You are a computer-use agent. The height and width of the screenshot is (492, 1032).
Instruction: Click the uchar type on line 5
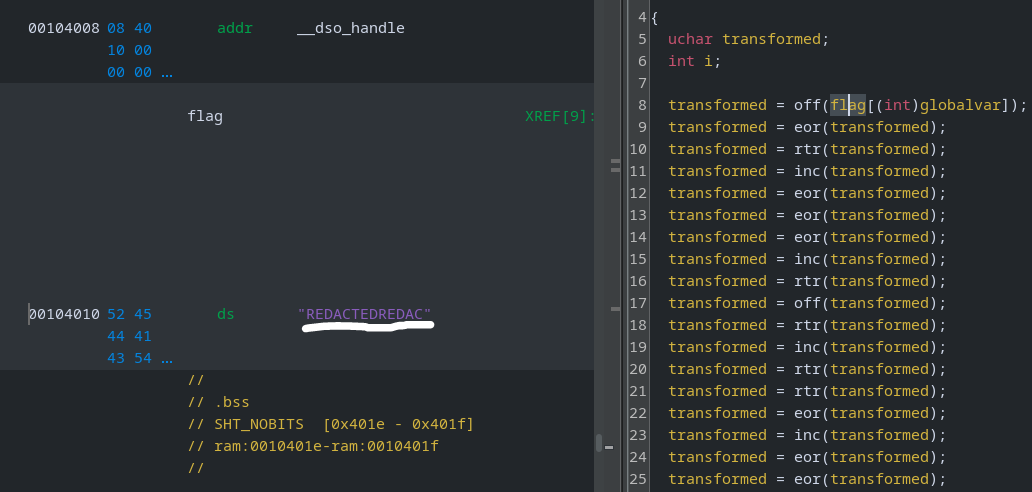point(690,39)
